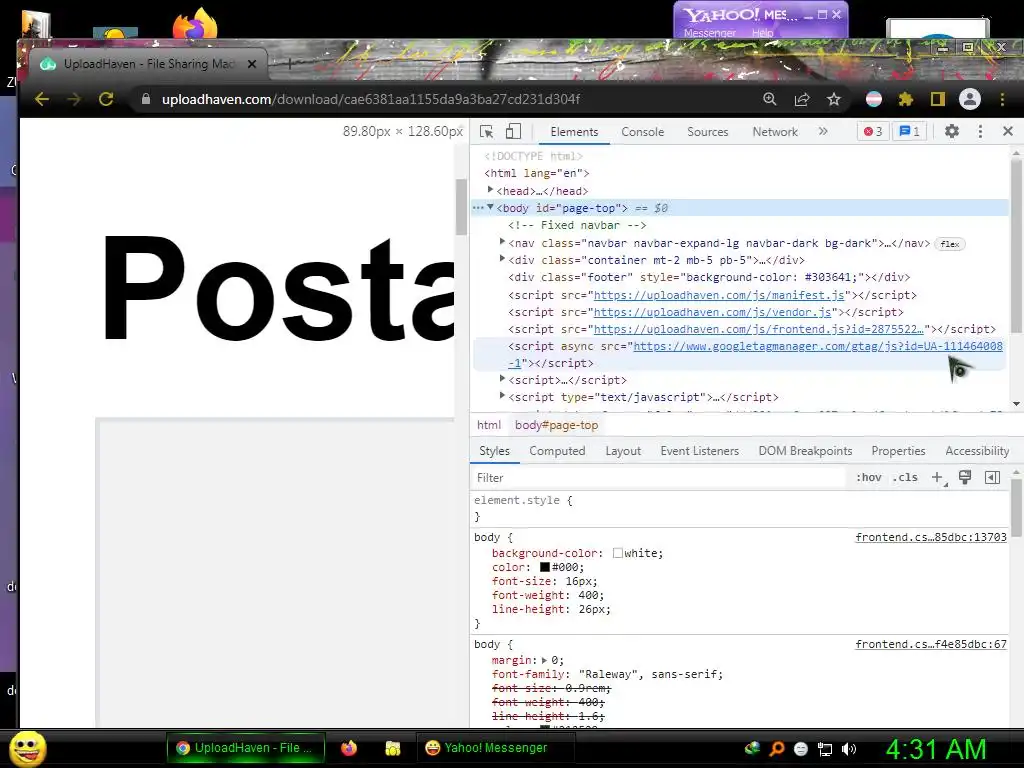Image resolution: width=1024 pixels, height=768 pixels.
Task: Go forward with the browser forward arrow
Action: coord(74,99)
